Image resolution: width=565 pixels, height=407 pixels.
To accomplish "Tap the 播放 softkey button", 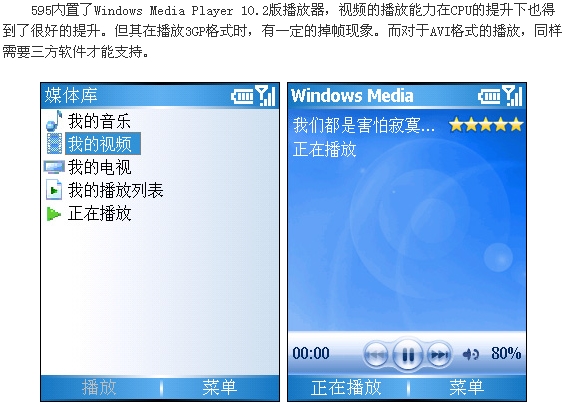I will [99, 388].
